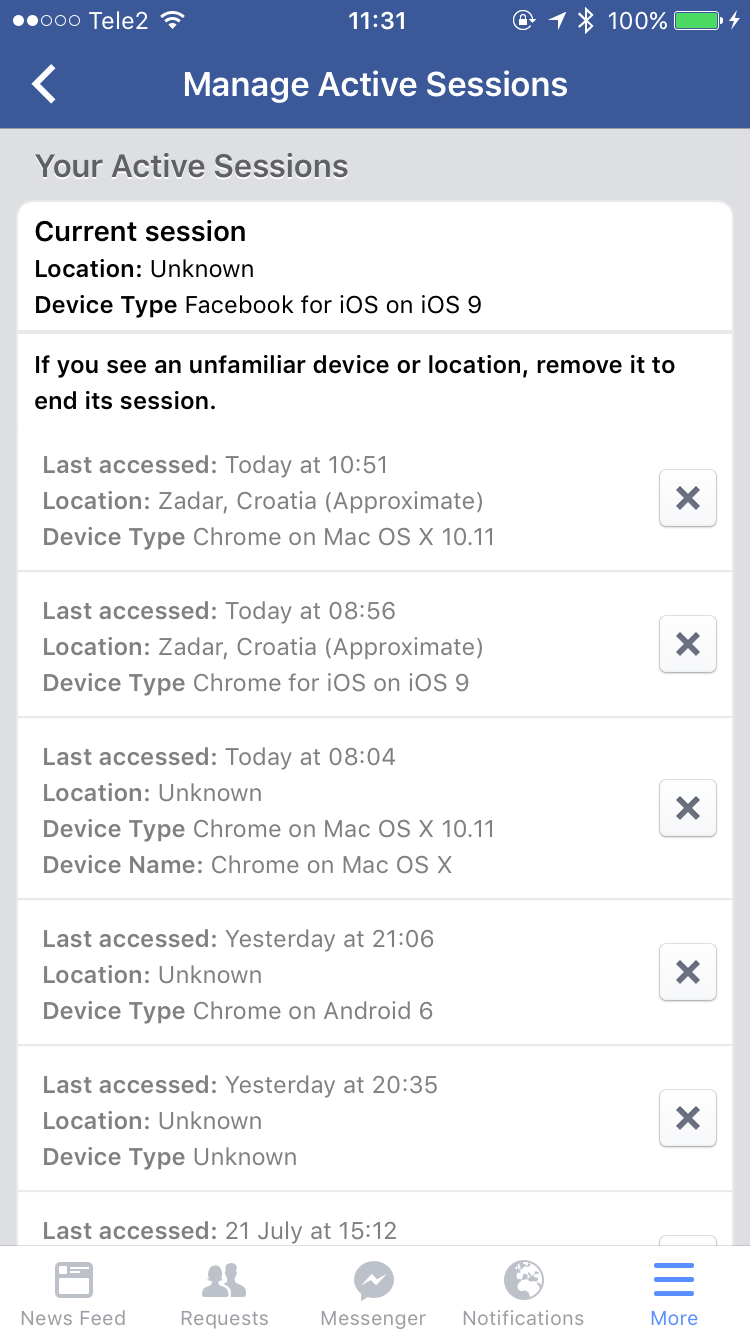Tap the status bar clock showing 11:31

[377, 21]
